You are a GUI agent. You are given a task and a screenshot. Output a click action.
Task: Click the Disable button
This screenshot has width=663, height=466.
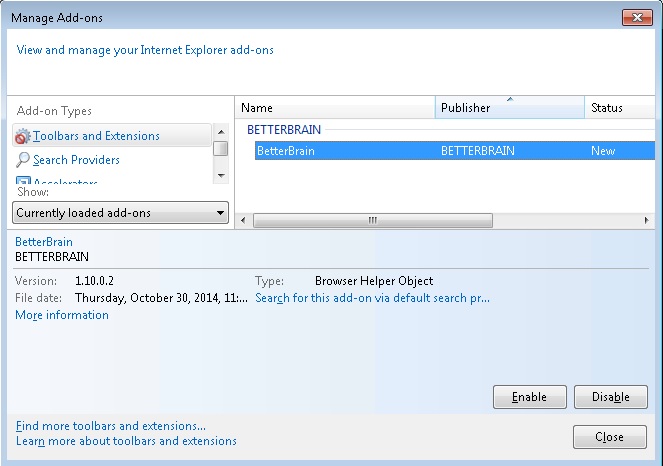point(611,397)
